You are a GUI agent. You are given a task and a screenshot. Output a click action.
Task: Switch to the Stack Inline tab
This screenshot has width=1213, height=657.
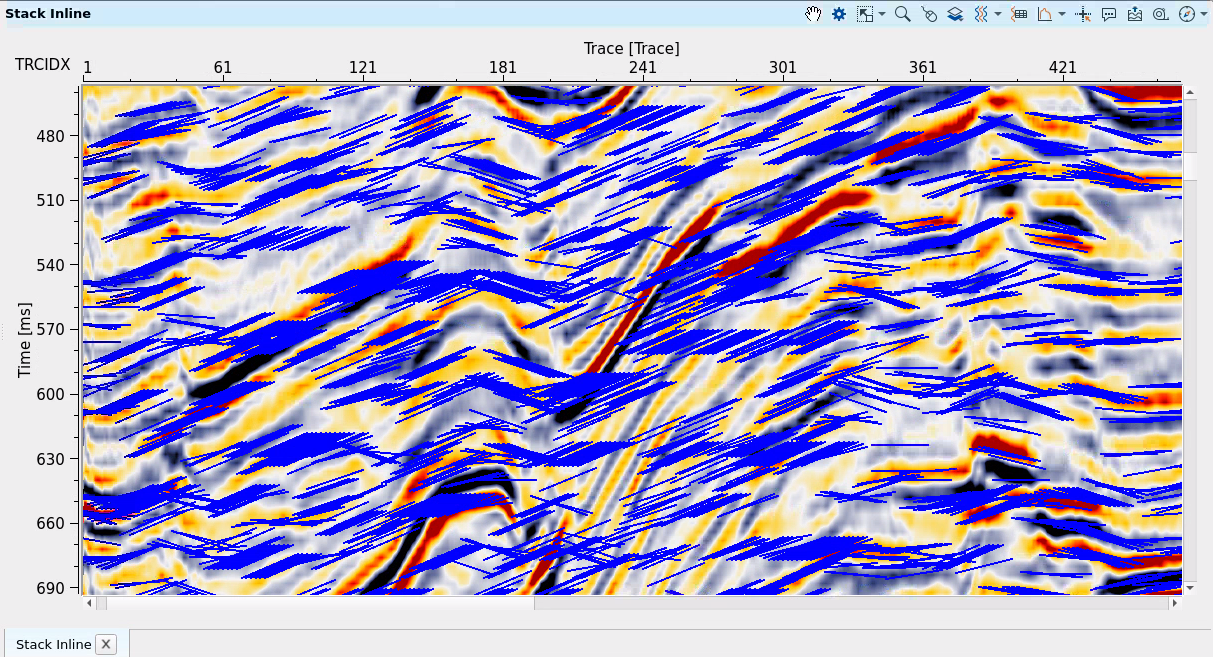point(54,644)
